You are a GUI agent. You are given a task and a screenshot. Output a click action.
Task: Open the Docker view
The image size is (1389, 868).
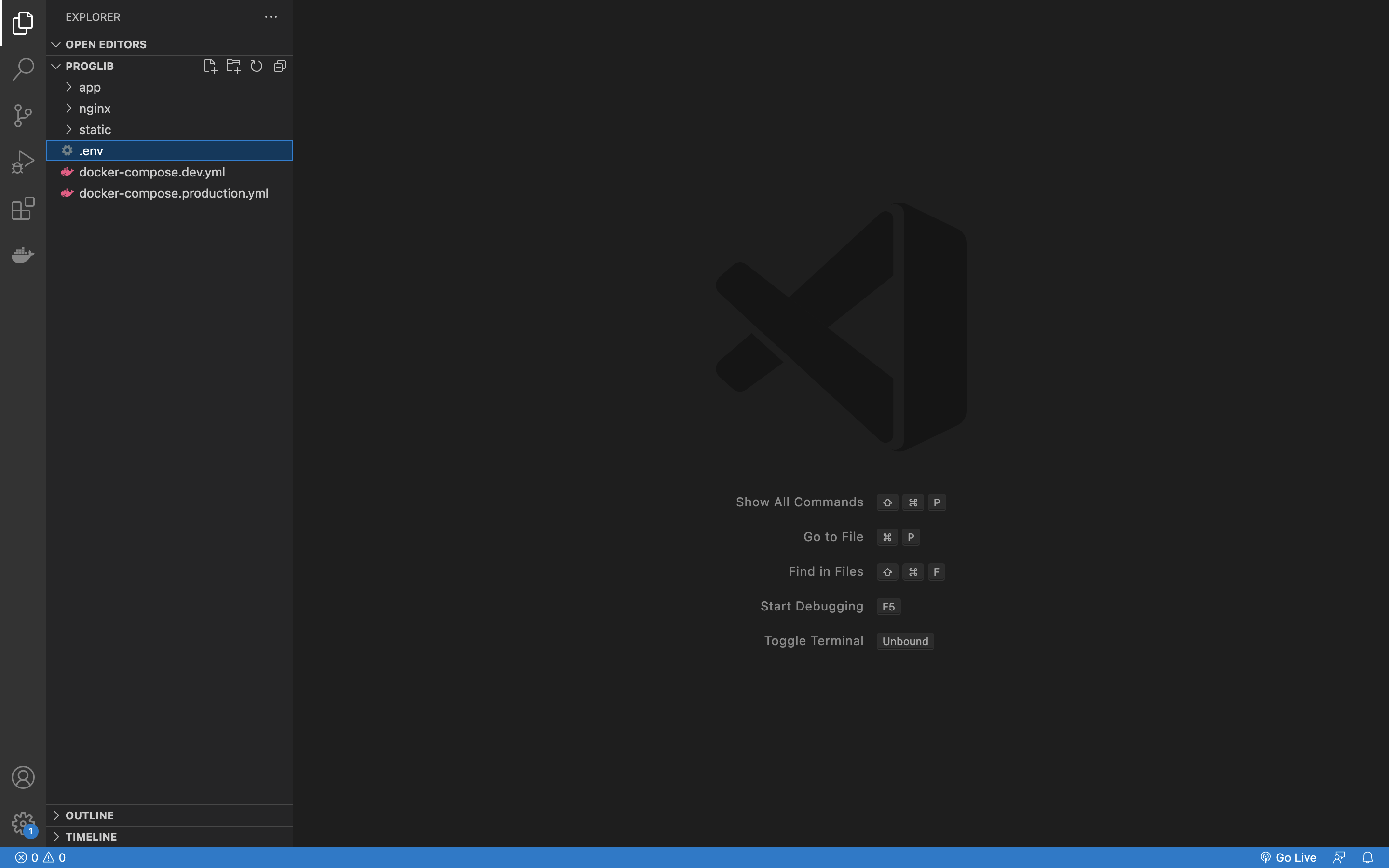23,254
